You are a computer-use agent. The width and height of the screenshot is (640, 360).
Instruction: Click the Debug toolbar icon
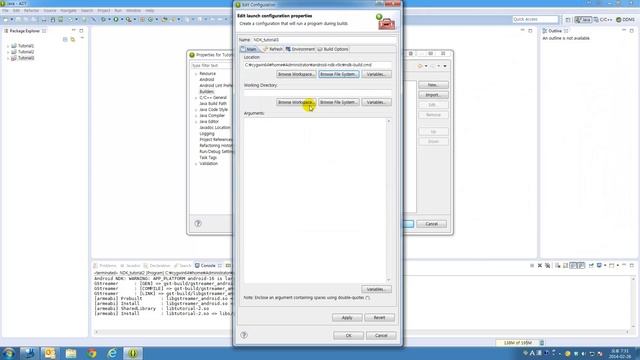click(x=103, y=19)
